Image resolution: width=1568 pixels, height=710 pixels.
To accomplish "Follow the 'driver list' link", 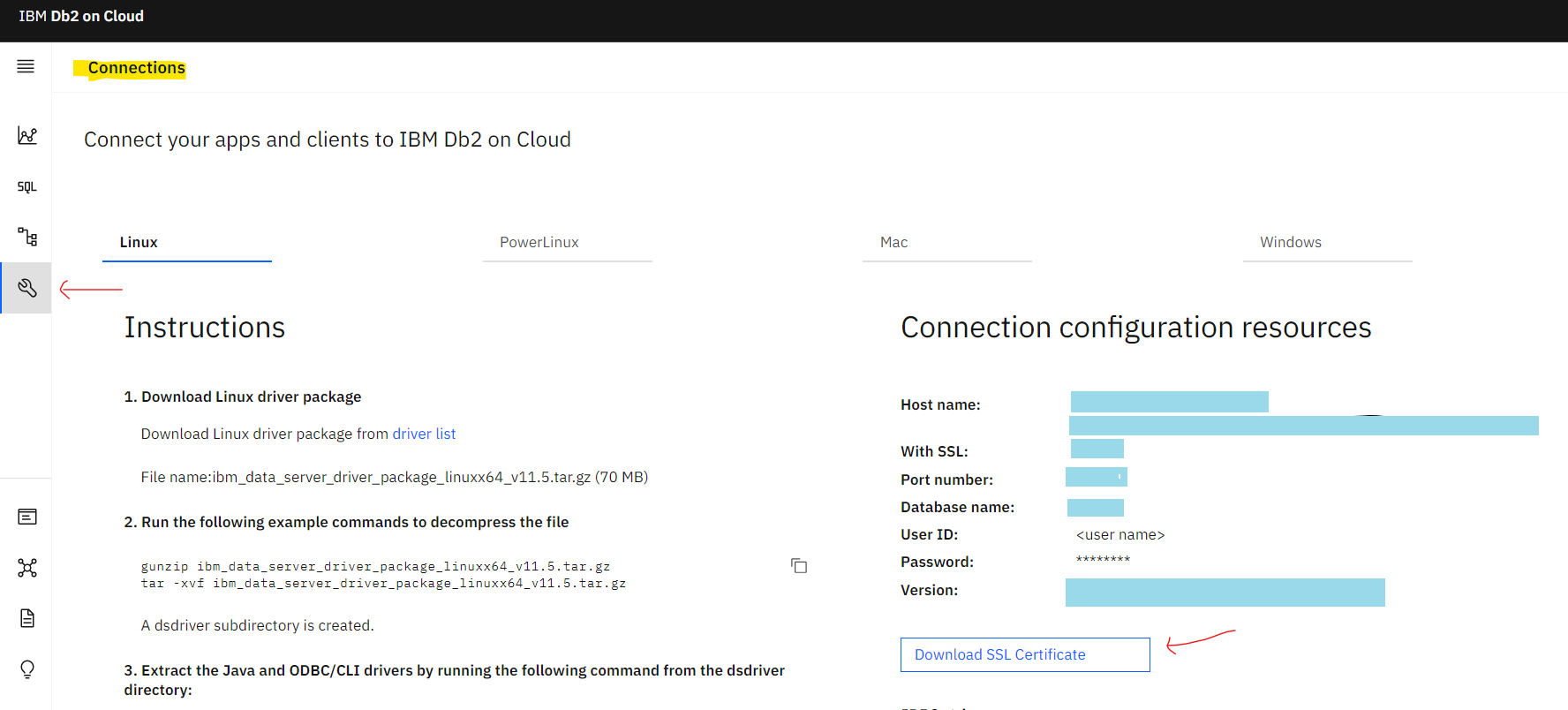I will [x=424, y=434].
